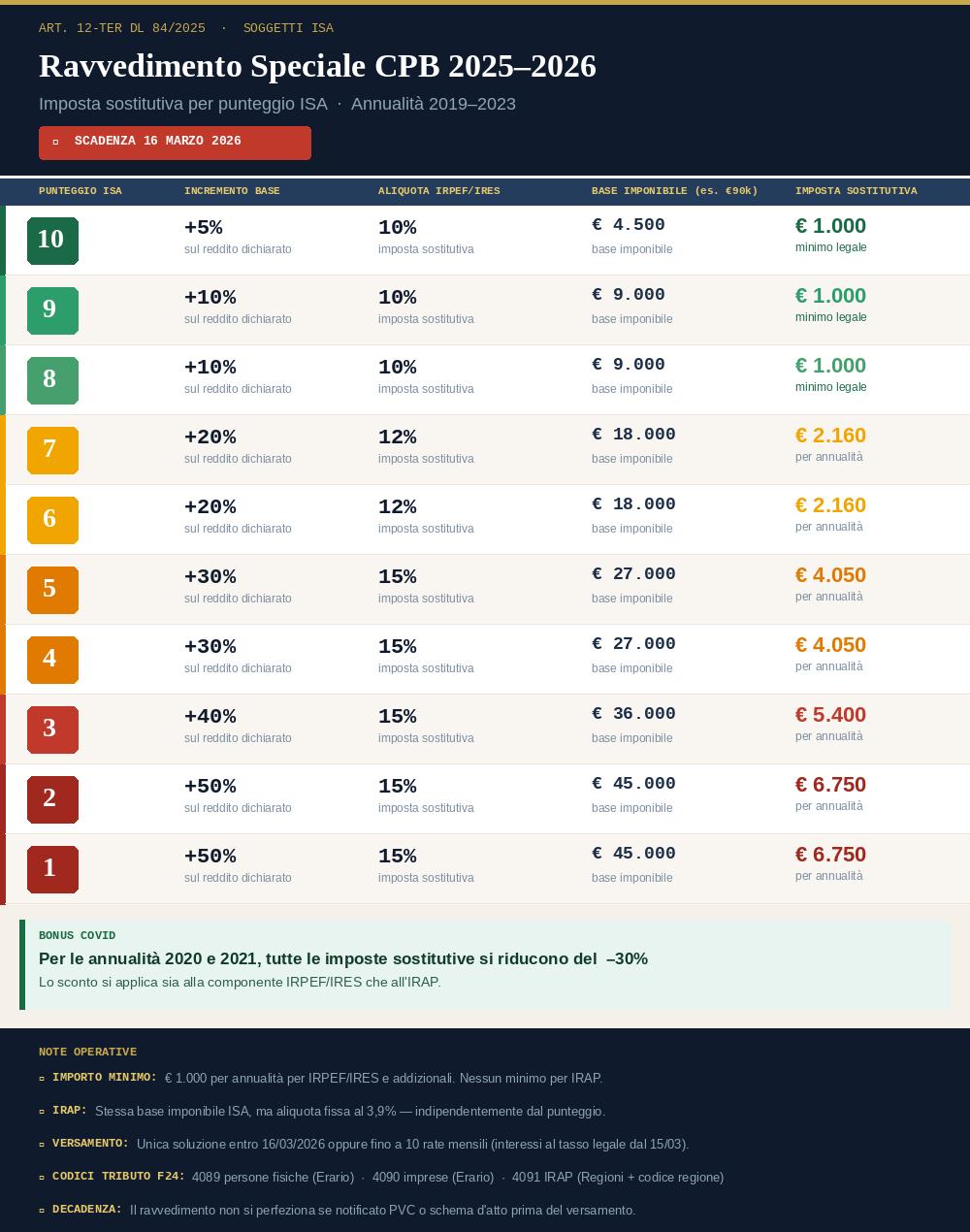Click the dark green score 10 badge
970x1232 pixels.
pyautogui.click(x=52, y=241)
